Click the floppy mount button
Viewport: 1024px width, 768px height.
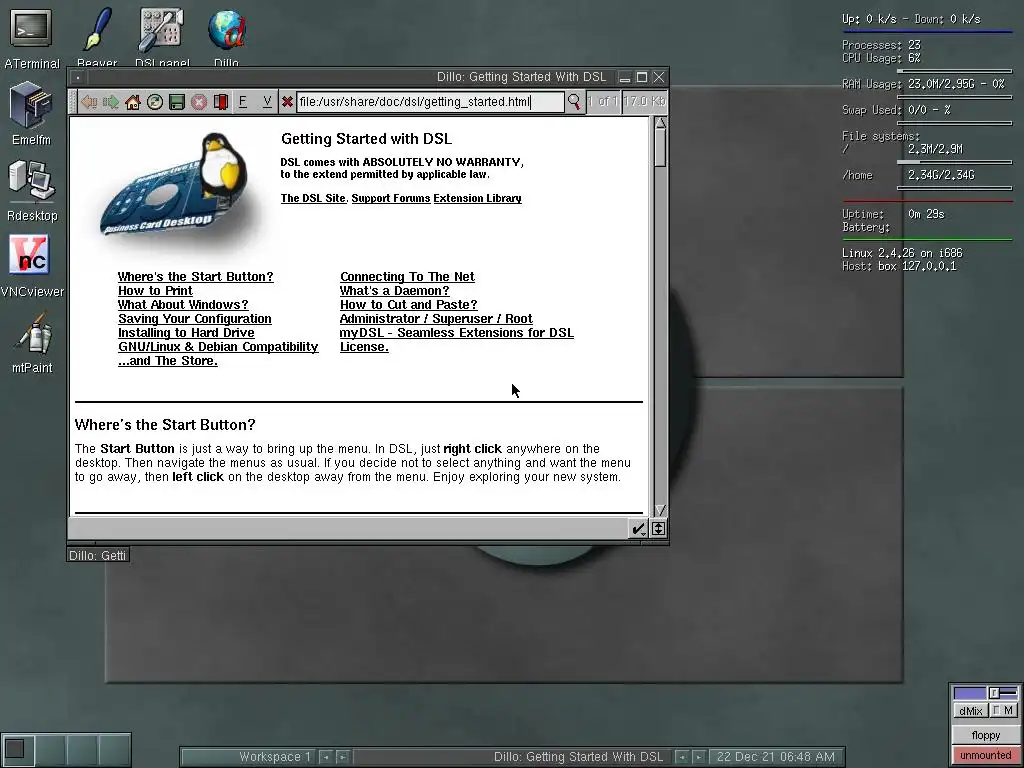point(985,735)
